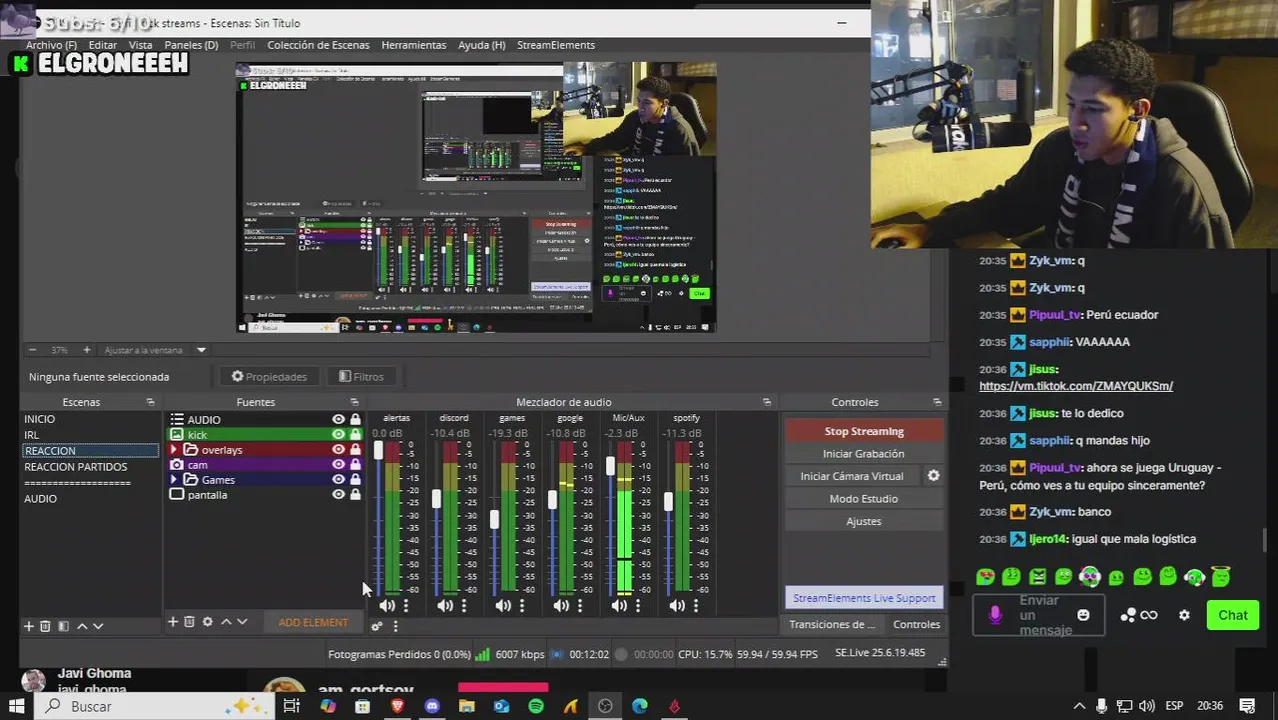Switch to the Transiciones de... tab
This screenshot has height=720, width=1278.
tap(832, 624)
